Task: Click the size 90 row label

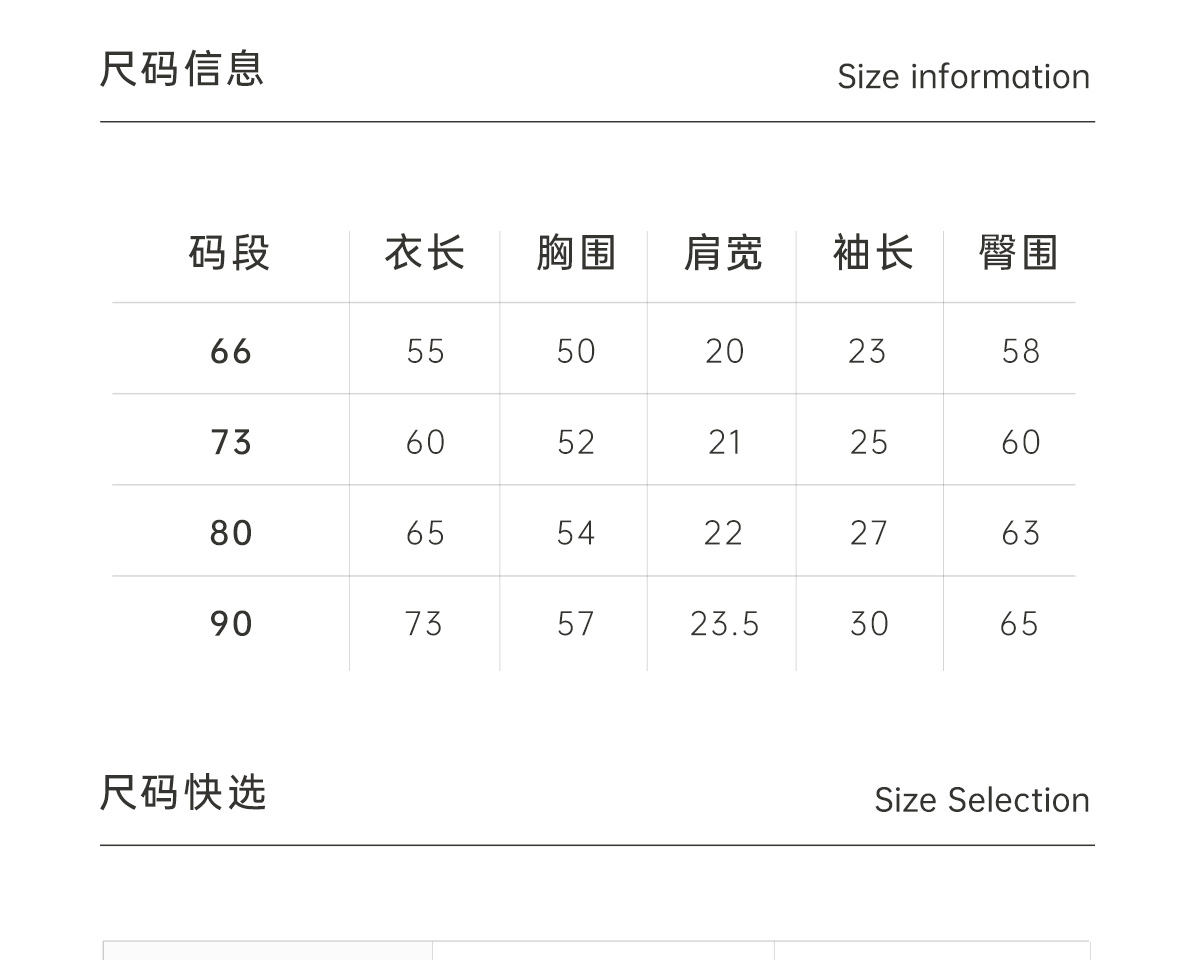Action: (x=231, y=624)
